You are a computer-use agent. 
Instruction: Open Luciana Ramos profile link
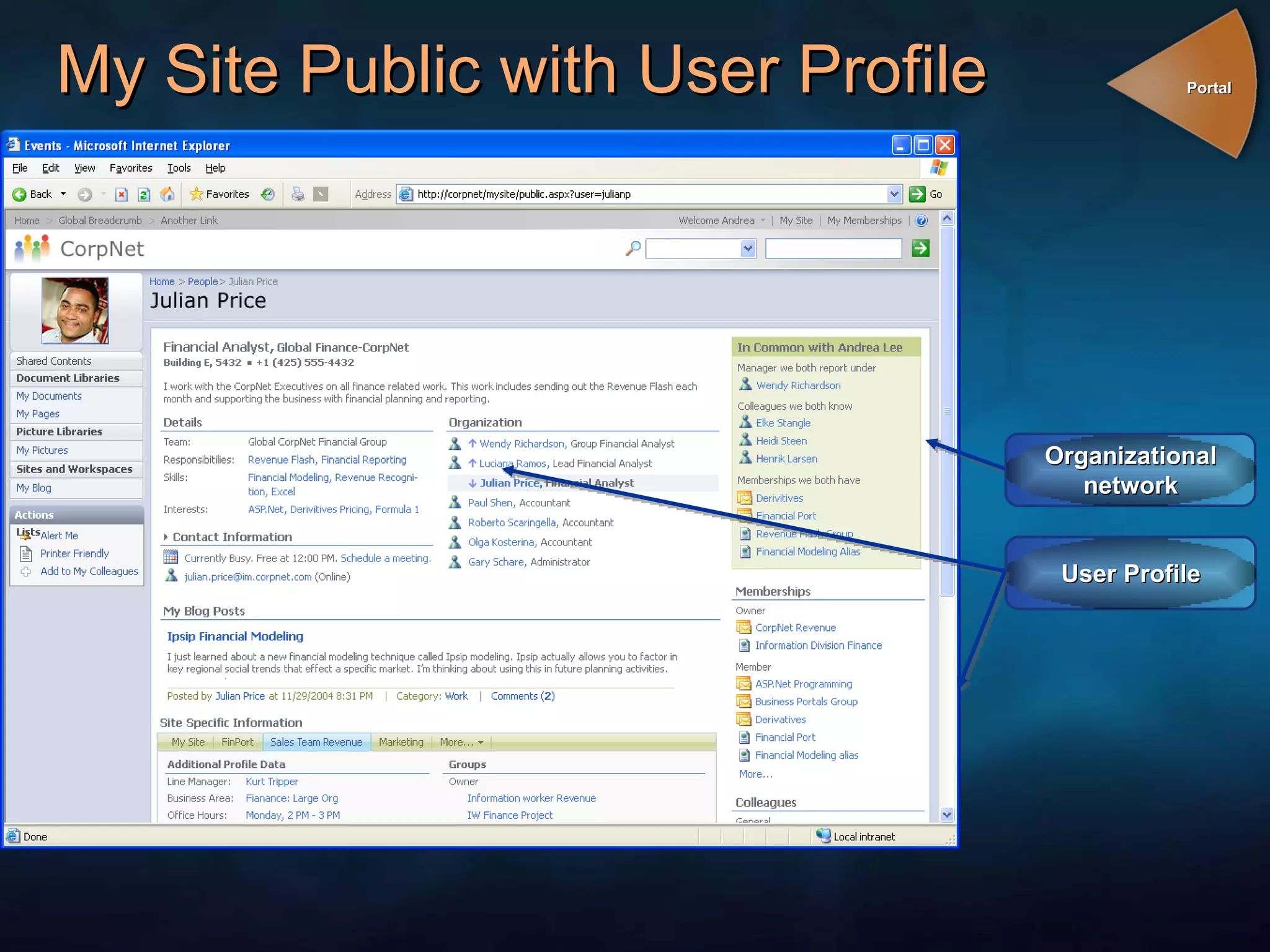click(512, 464)
